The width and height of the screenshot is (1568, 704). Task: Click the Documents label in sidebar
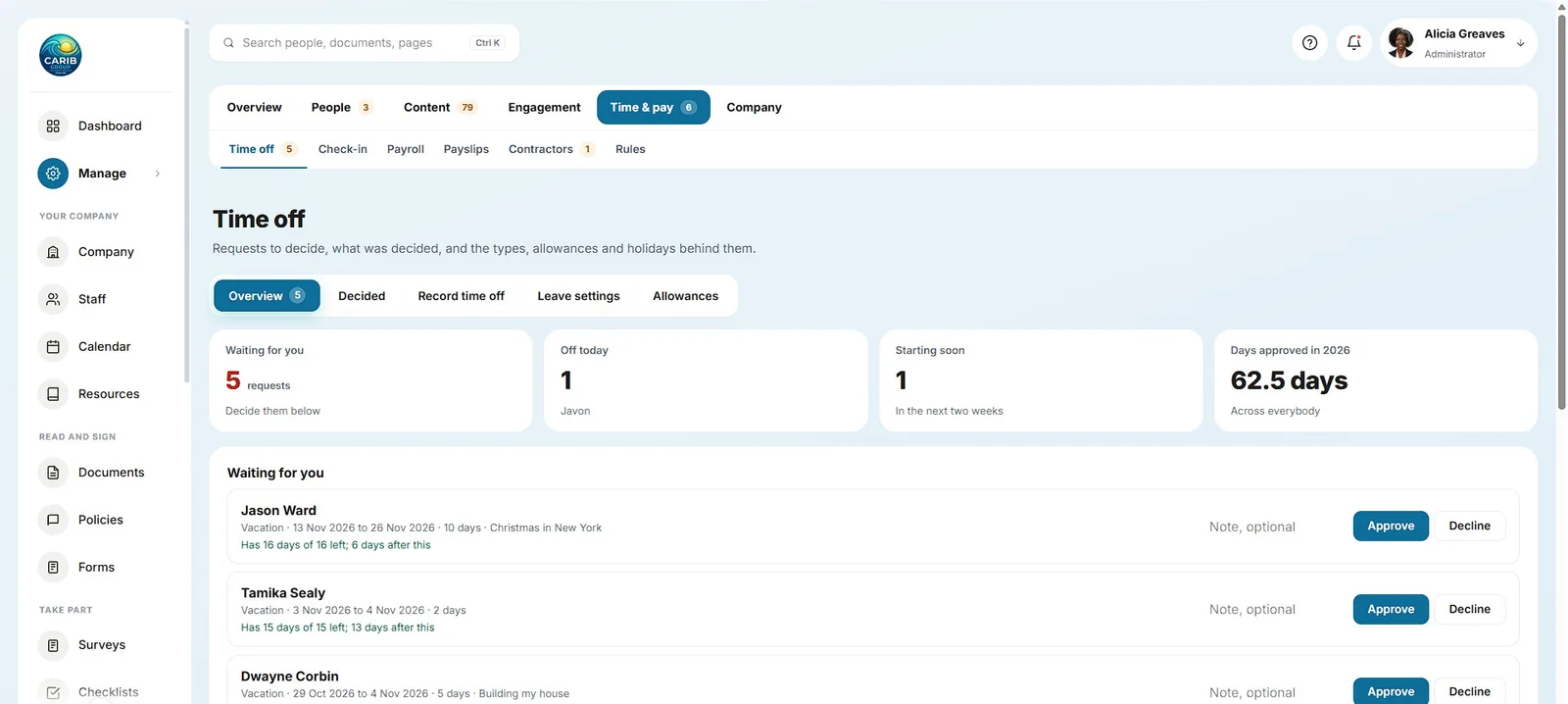point(111,473)
